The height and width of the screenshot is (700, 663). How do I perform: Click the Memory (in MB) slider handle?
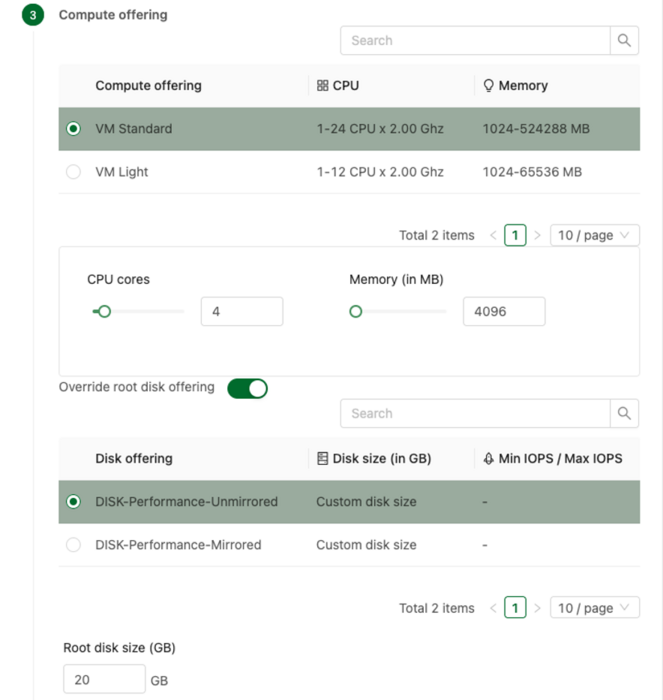(x=356, y=312)
